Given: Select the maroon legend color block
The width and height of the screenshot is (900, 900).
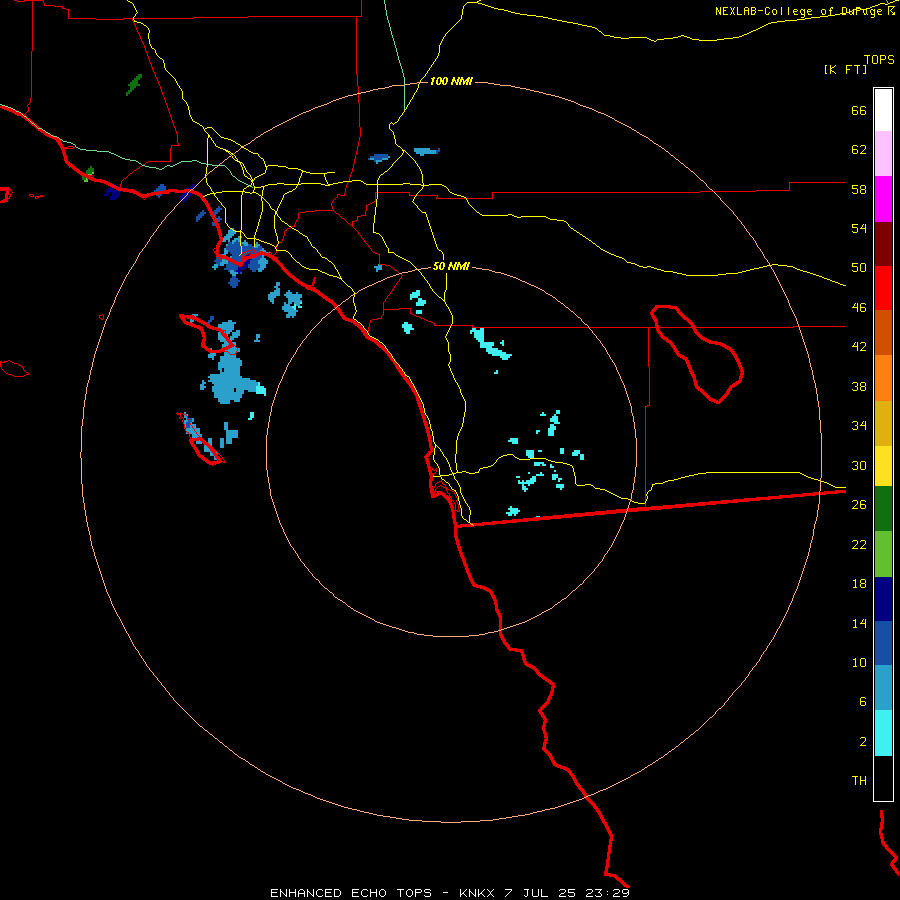Looking at the screenshot, I should [x=883, y=244].
